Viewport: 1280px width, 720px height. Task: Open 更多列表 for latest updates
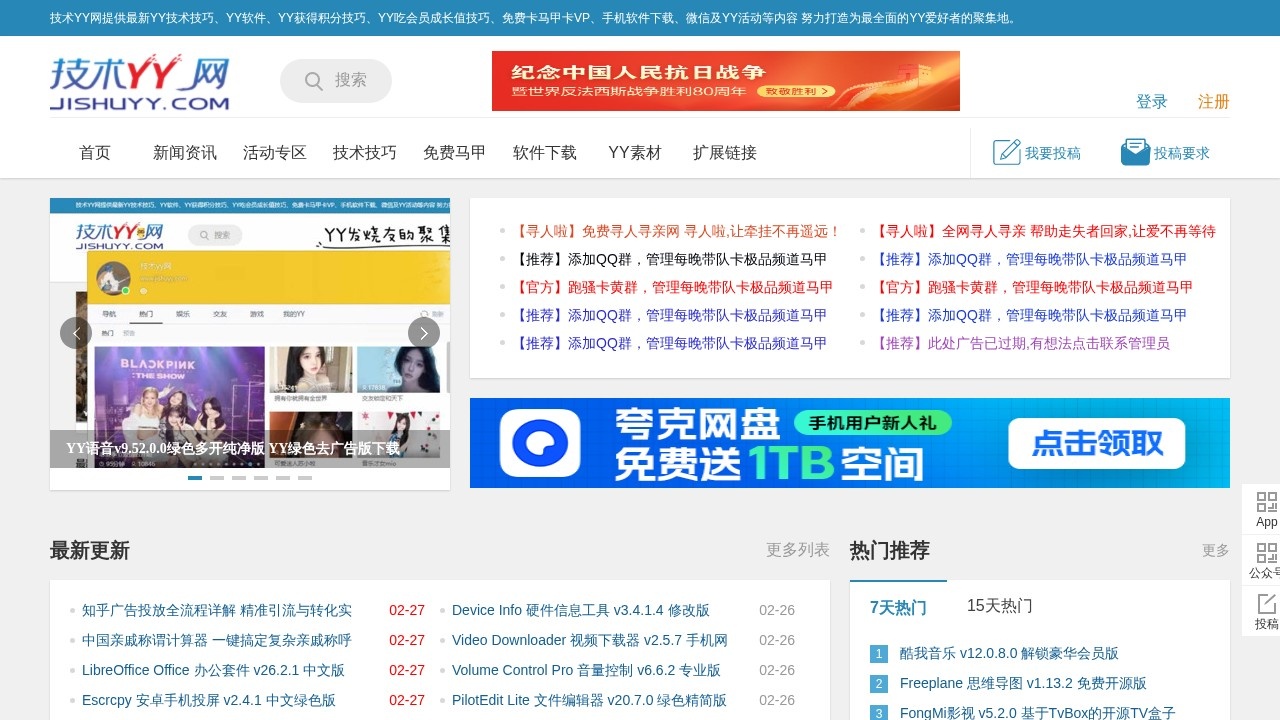click(798, 549)
